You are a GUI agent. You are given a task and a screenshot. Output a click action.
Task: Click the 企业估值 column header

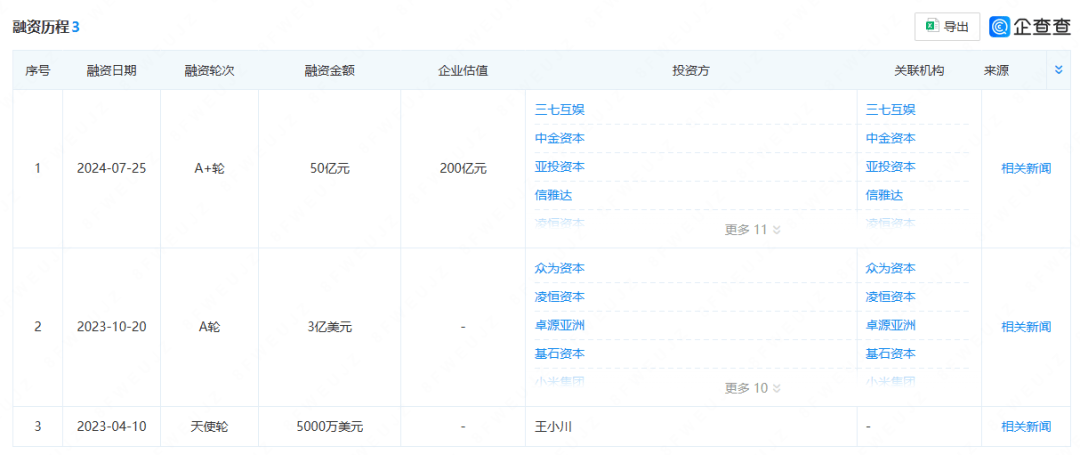click(x=464, y=70)
